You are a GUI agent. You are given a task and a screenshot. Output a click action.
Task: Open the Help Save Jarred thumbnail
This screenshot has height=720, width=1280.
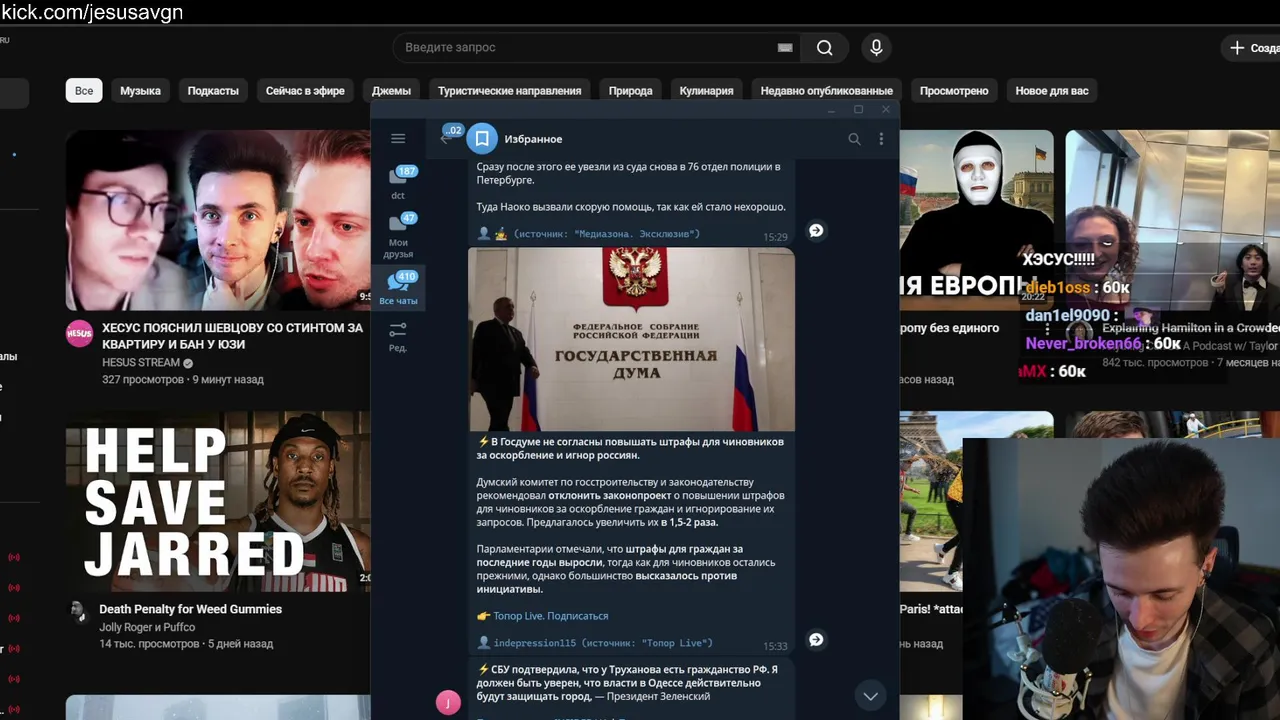[x=218, y=501]
